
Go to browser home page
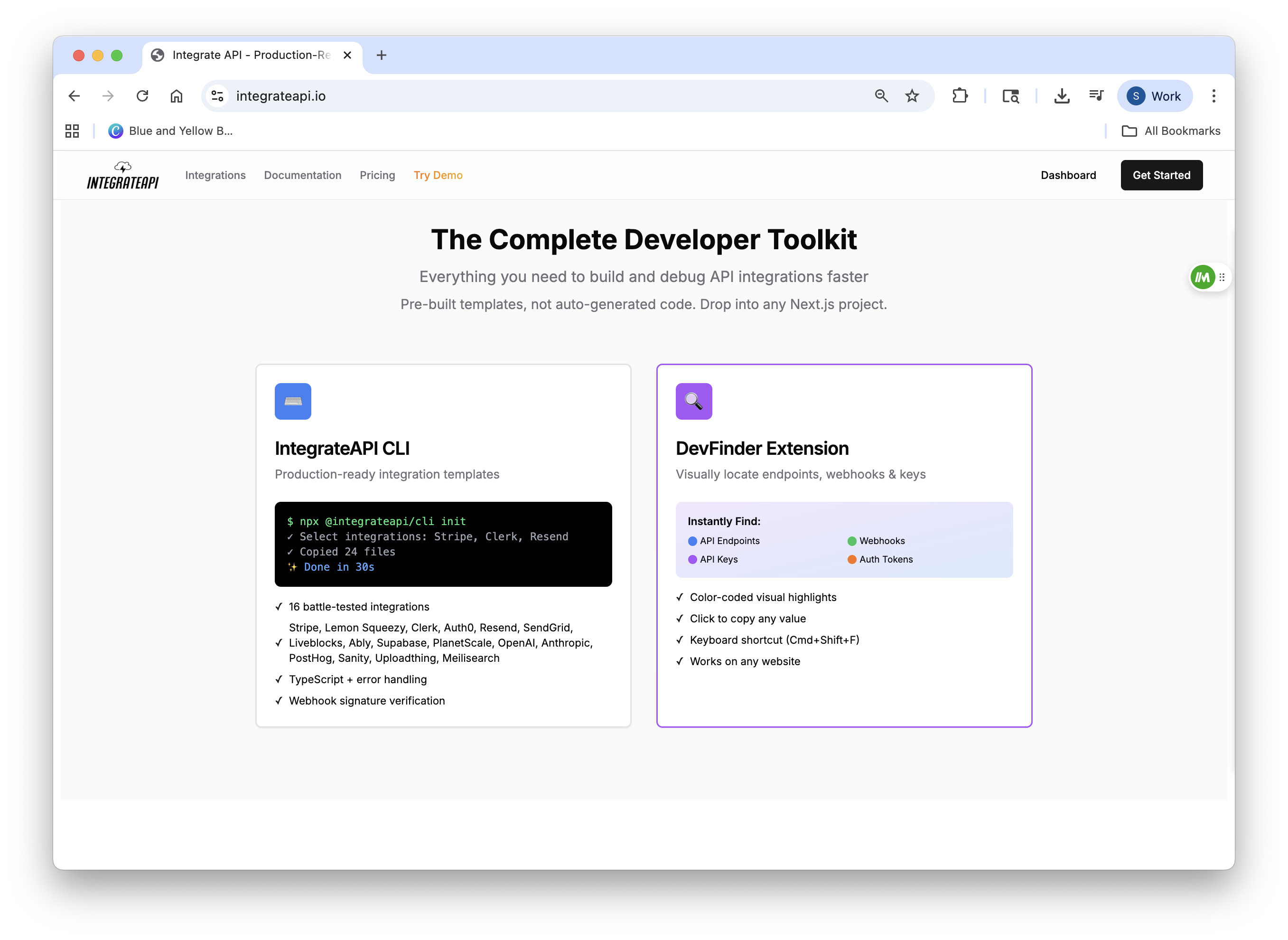[x=176, y=95]
